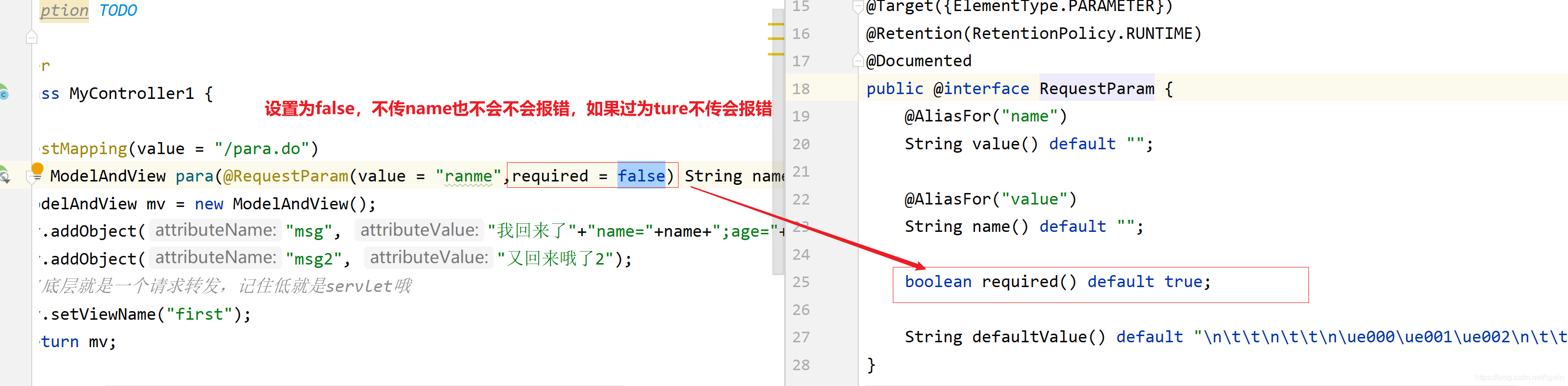Click the left editor's vertical scrollbar
The width and height of the screenshot is (1568, 386).
point(778,142)
